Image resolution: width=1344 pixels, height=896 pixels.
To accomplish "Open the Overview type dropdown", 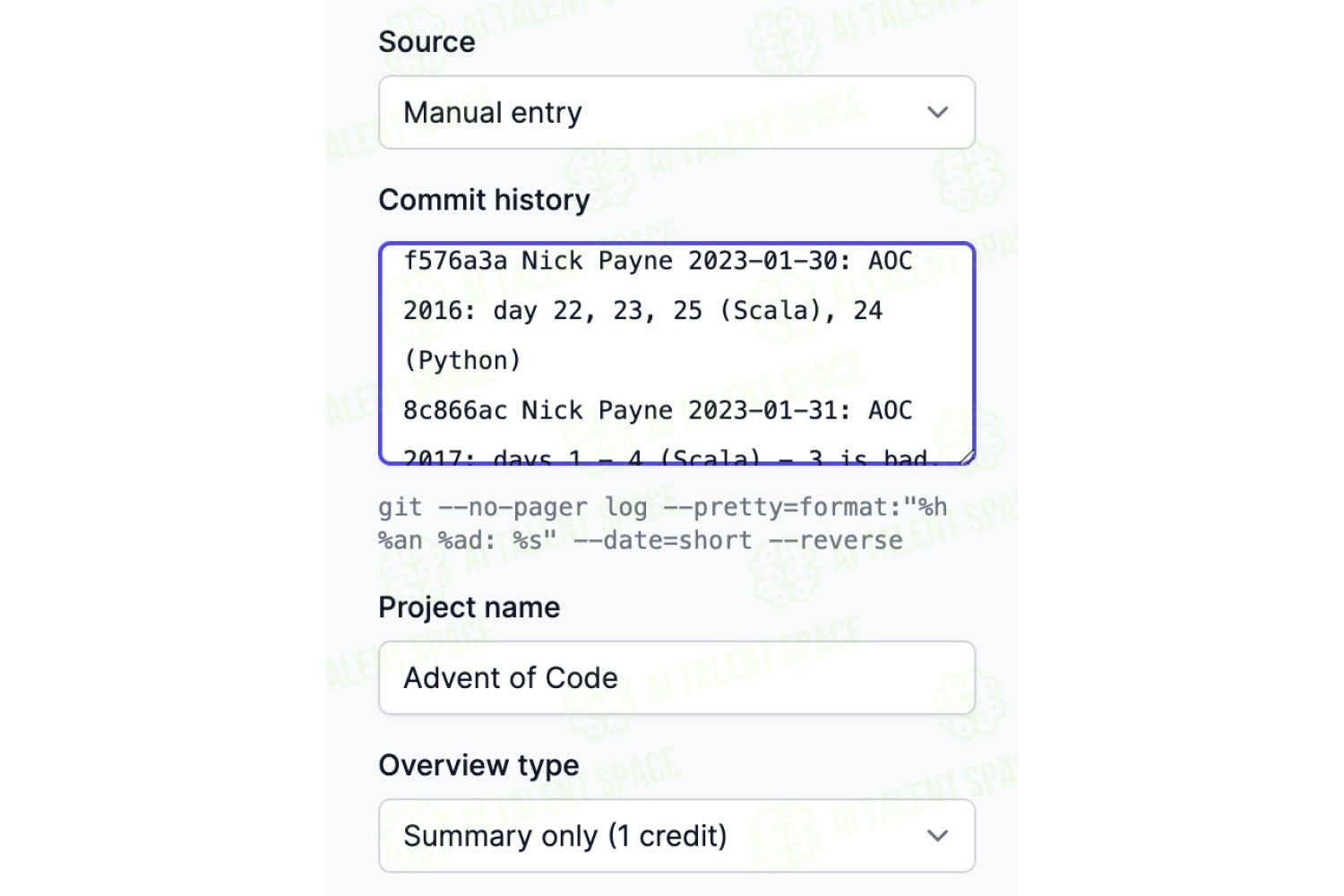I will 676,835.
